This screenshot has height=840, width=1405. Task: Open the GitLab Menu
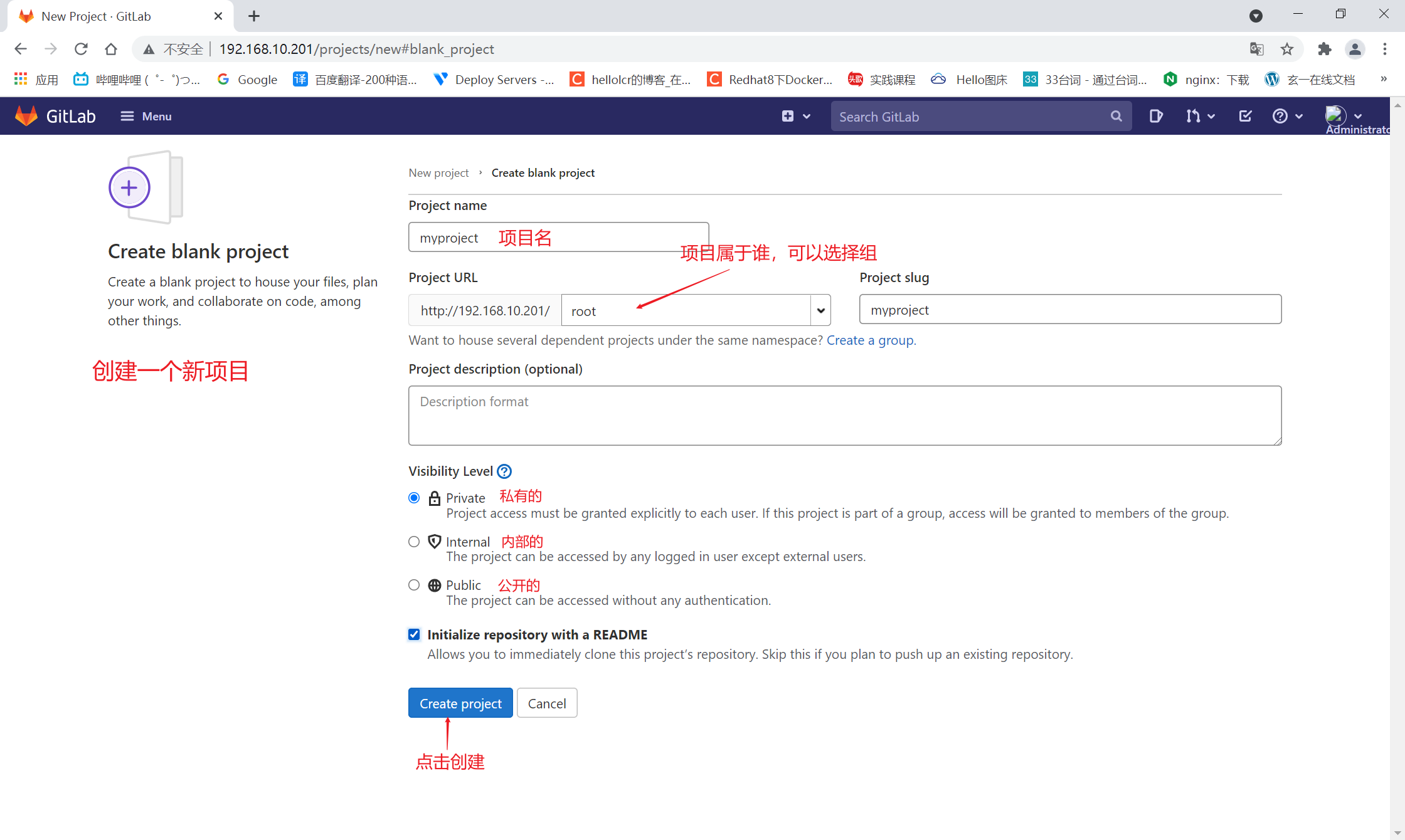pos(146,116)
